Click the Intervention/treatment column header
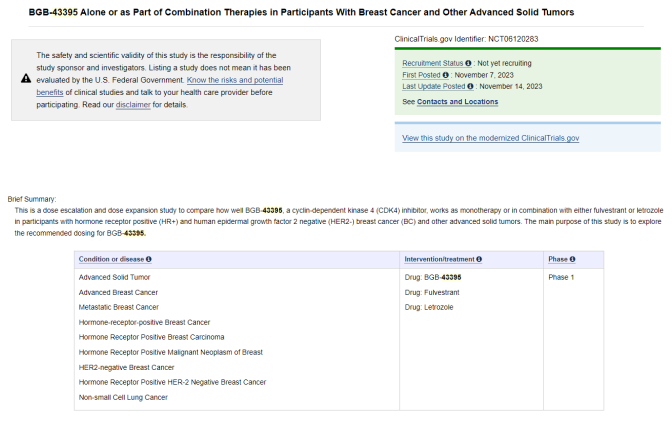Image resolution: width=672 pixels, height=421 pixels. 439,259
